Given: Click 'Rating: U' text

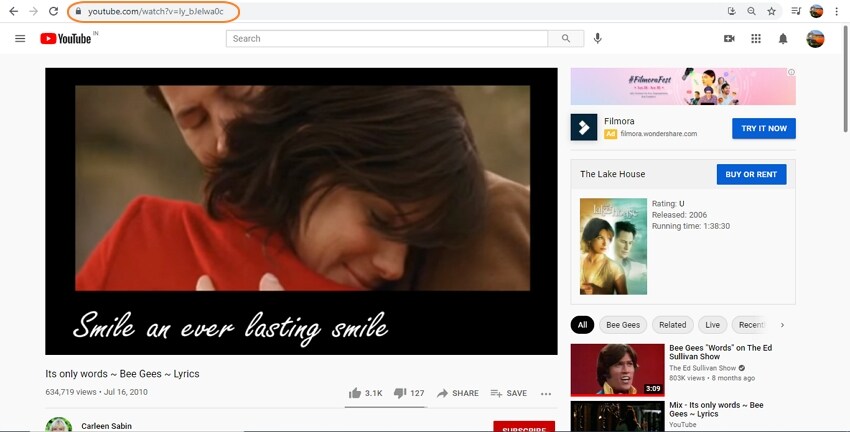Looking at the screenshot, I should pos(668,204).
